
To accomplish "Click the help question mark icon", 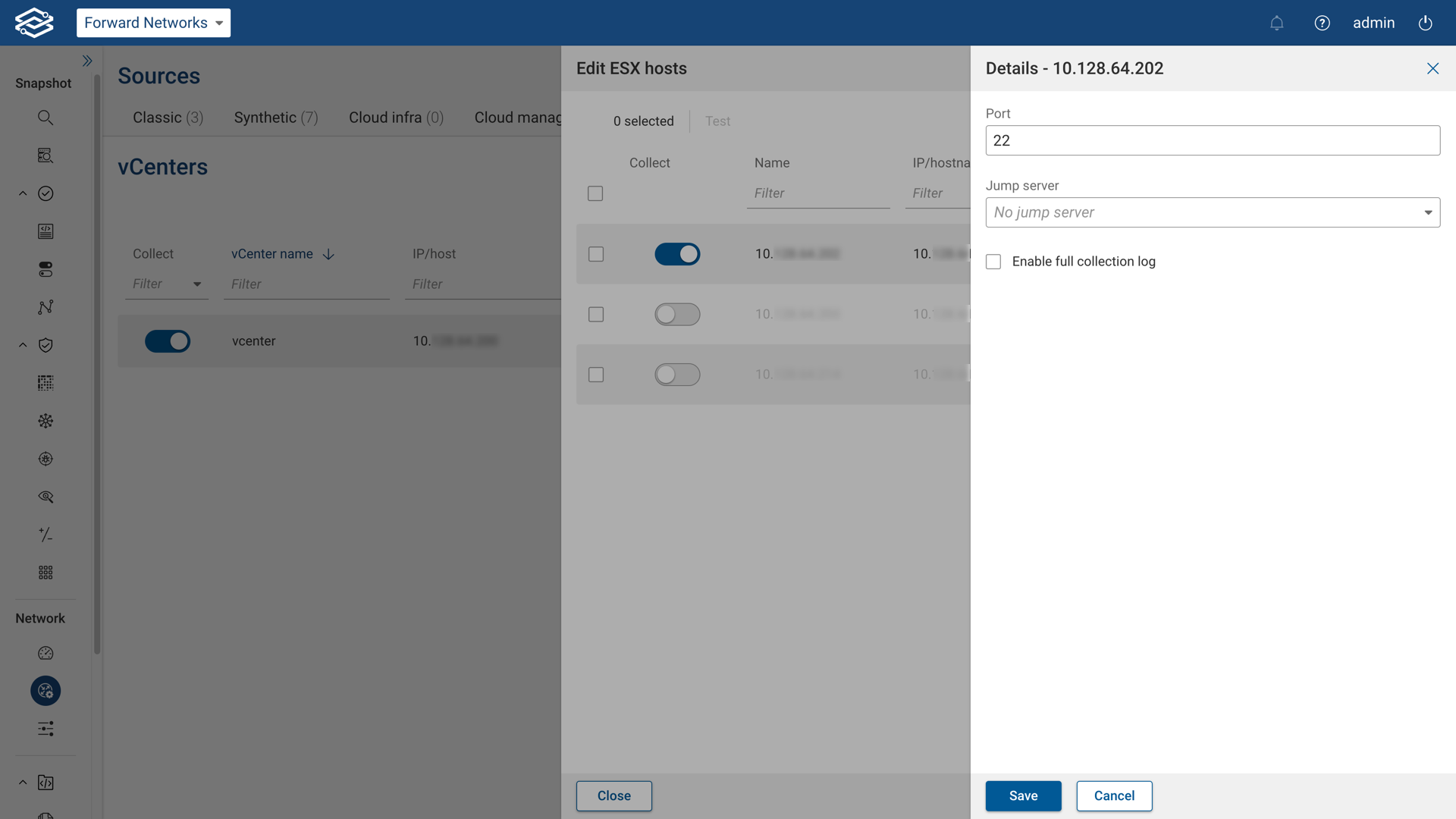I will click(1323, 23).
